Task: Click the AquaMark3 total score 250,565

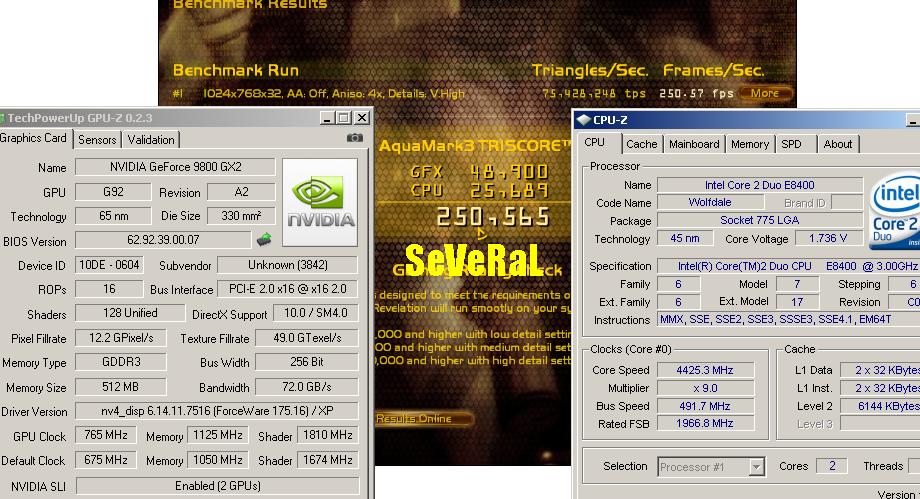Action: click(493, 217)
